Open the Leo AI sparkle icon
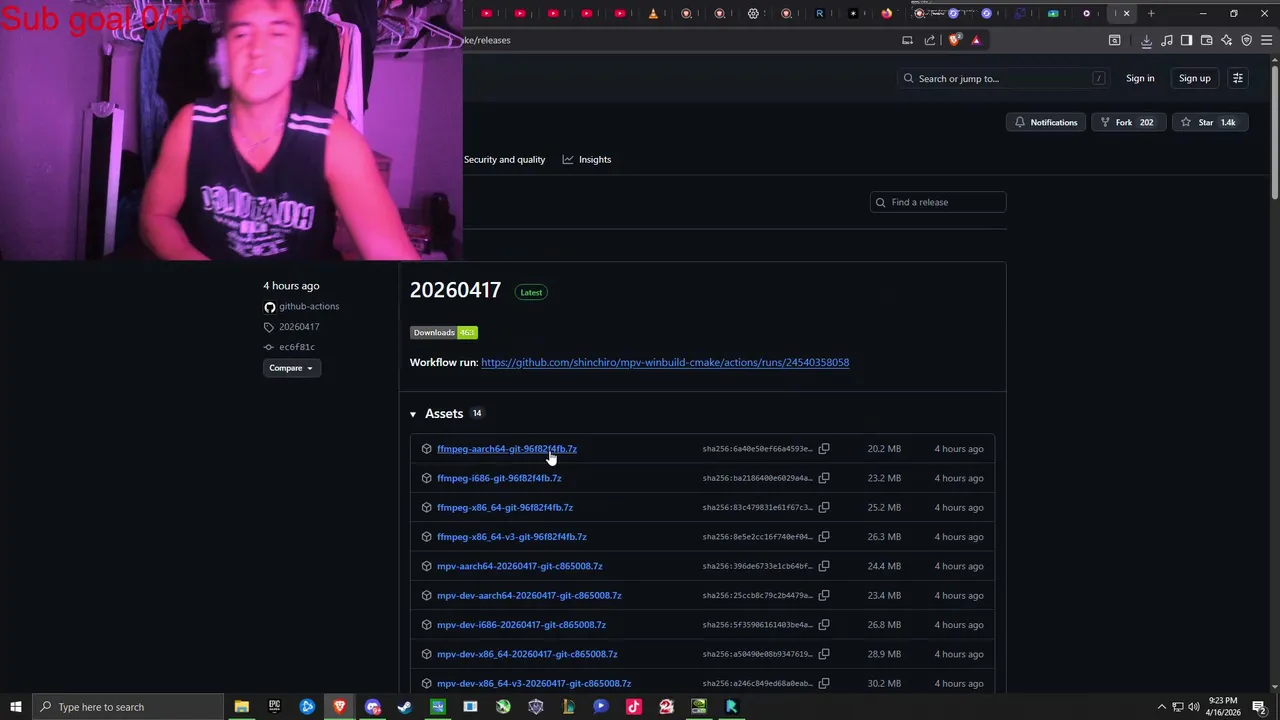 point(1226,40)
